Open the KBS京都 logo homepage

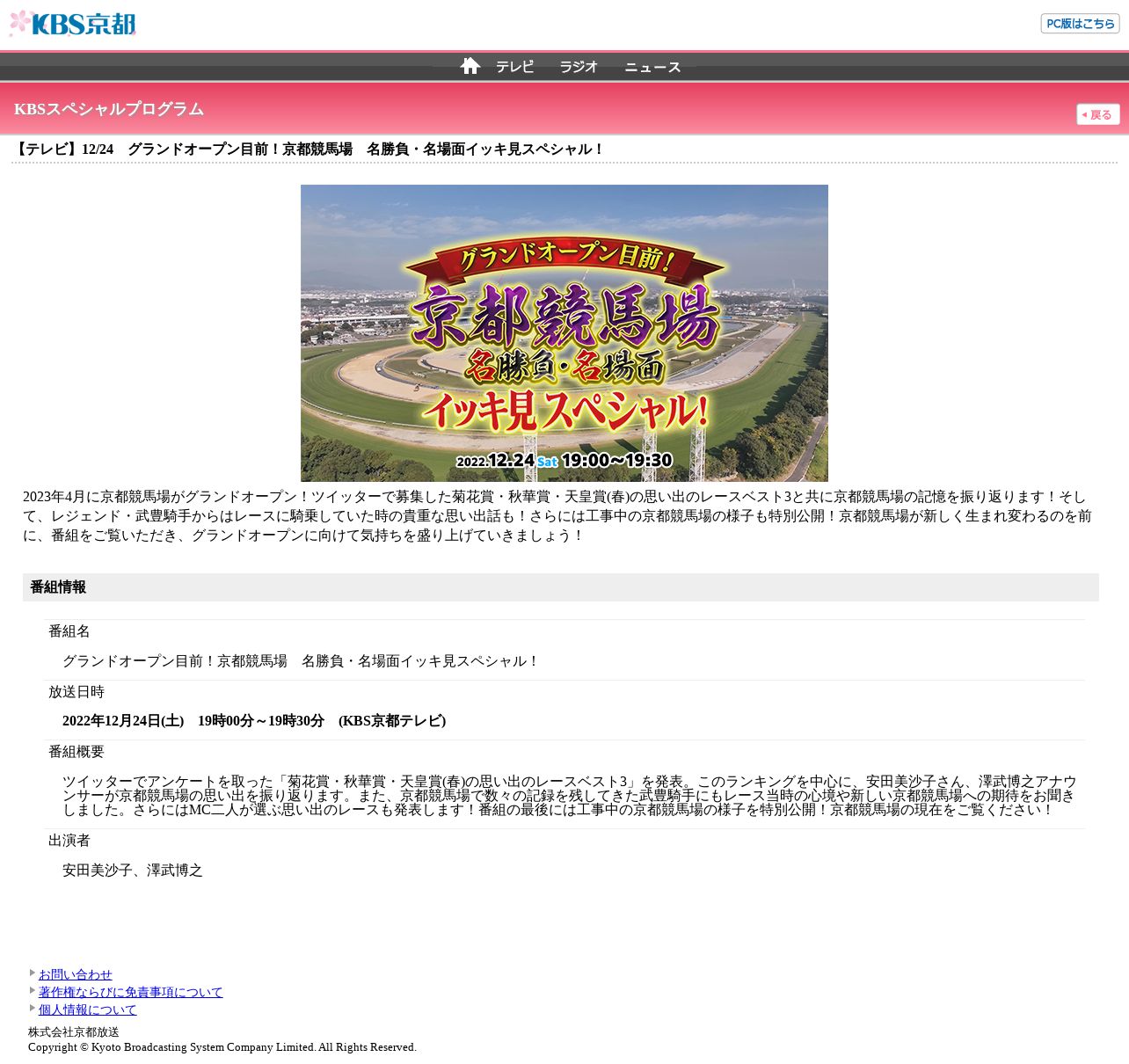click(72, 24)
